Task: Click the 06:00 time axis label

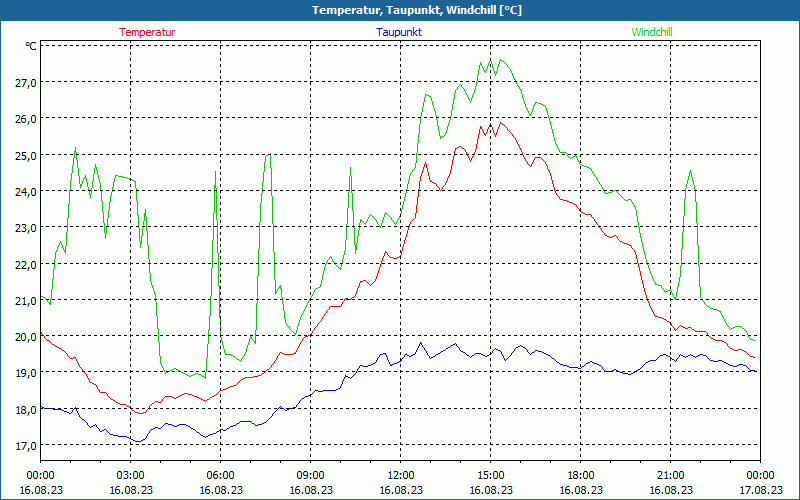Action: pos(220,476)
